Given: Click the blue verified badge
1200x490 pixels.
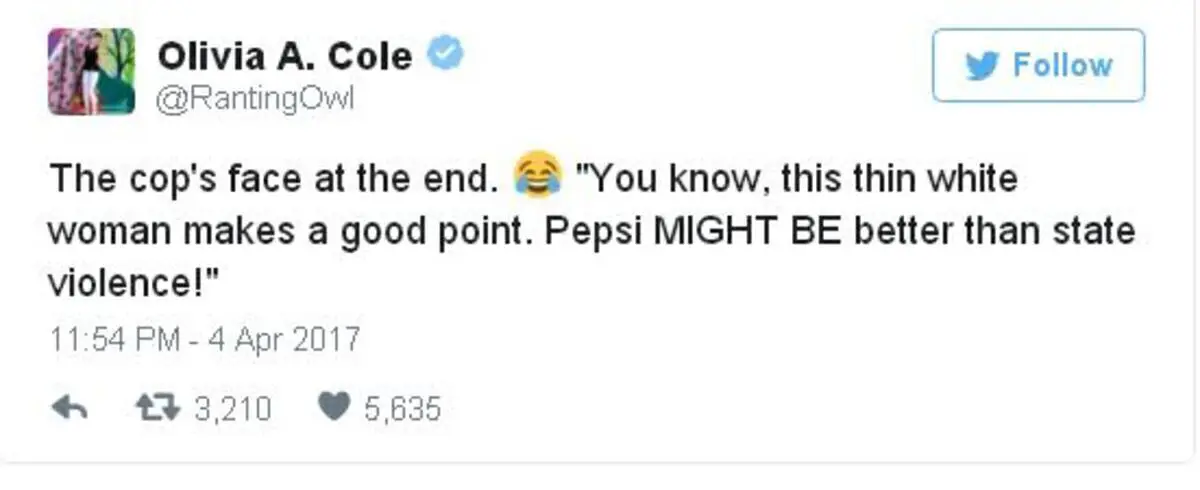Looking at the screenshot, I should (x=444, y=56).
